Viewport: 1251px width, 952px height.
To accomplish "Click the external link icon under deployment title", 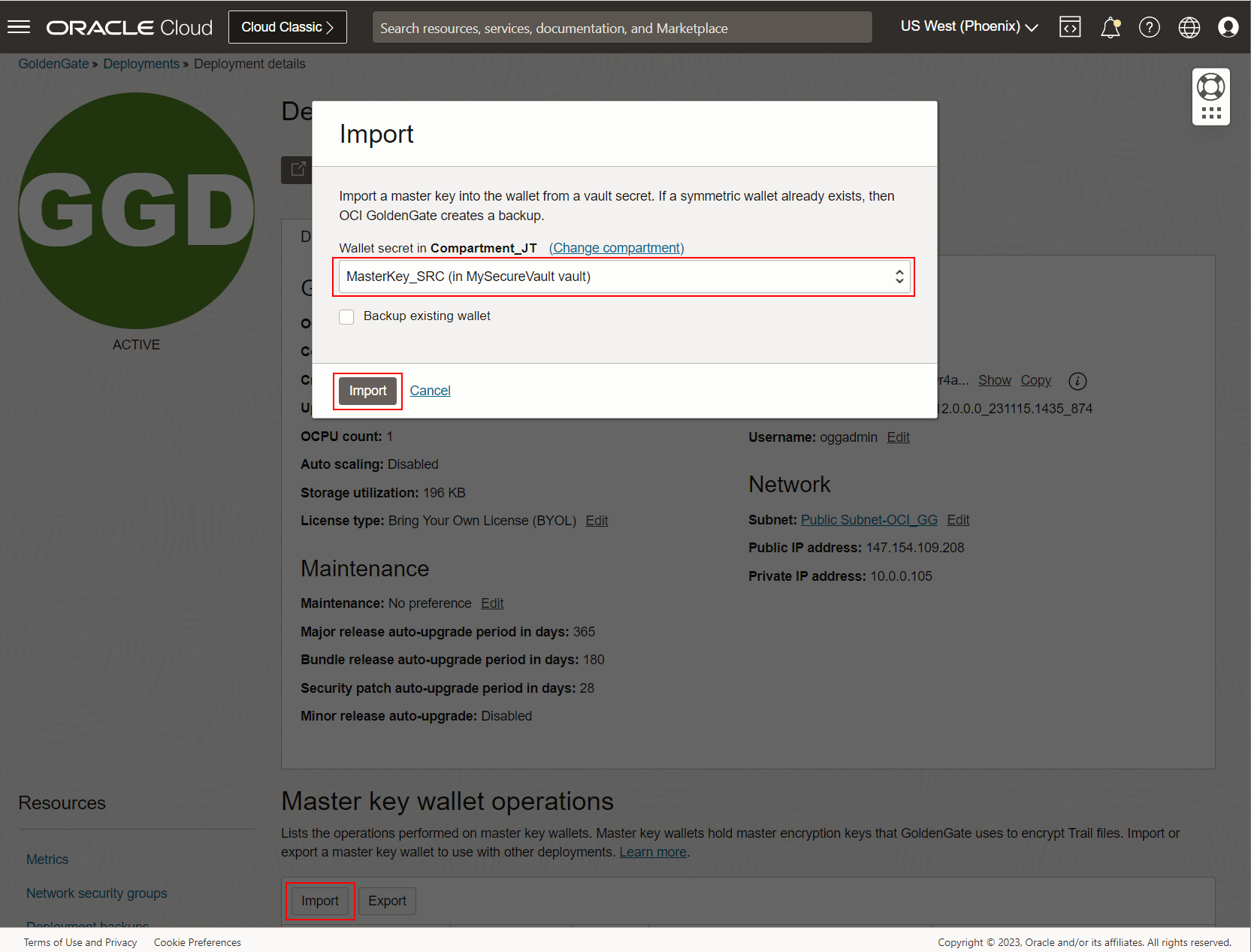I will click(x=298, y=170).
